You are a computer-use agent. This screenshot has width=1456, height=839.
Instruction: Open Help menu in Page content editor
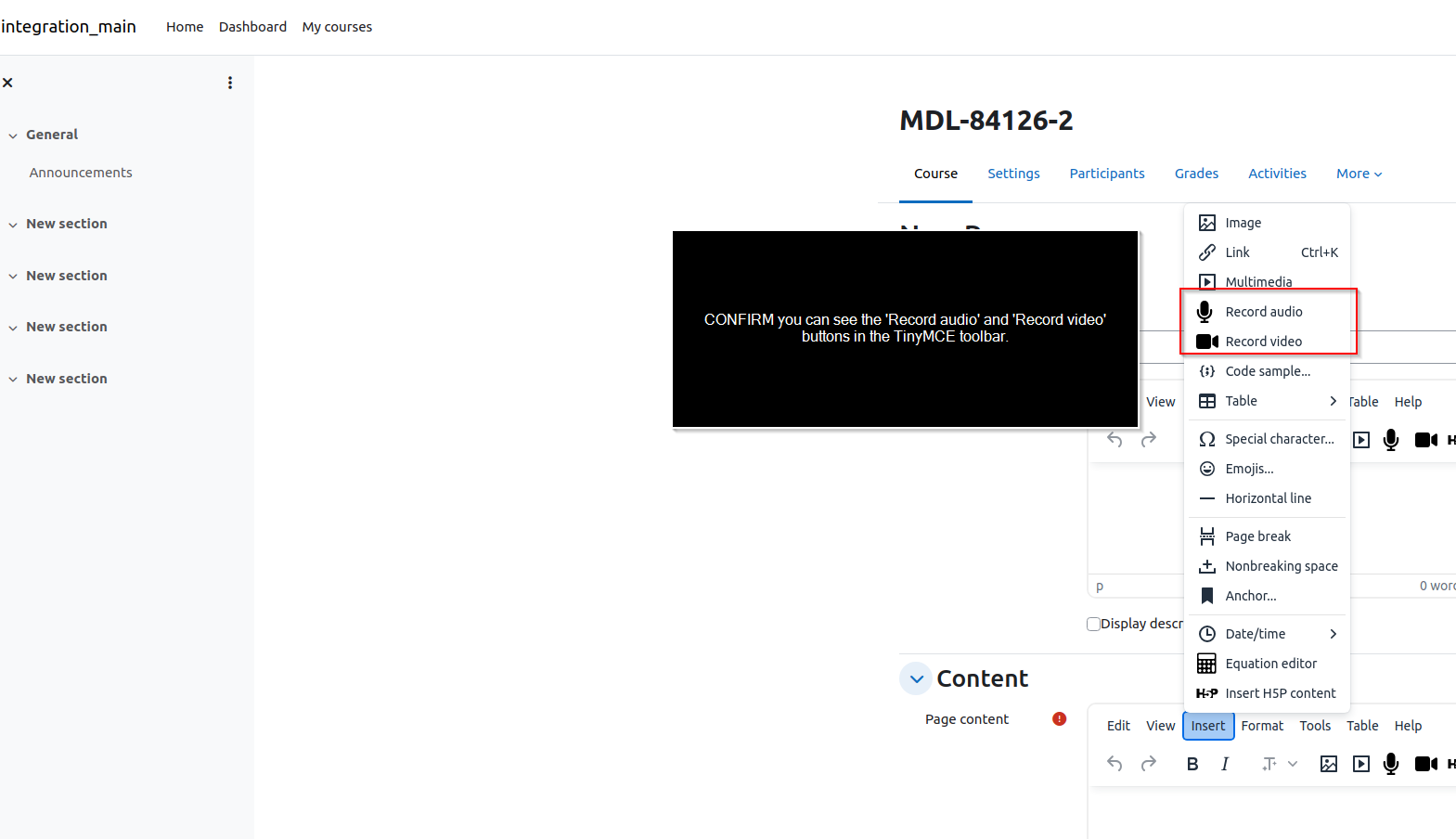coord(1408,726)
